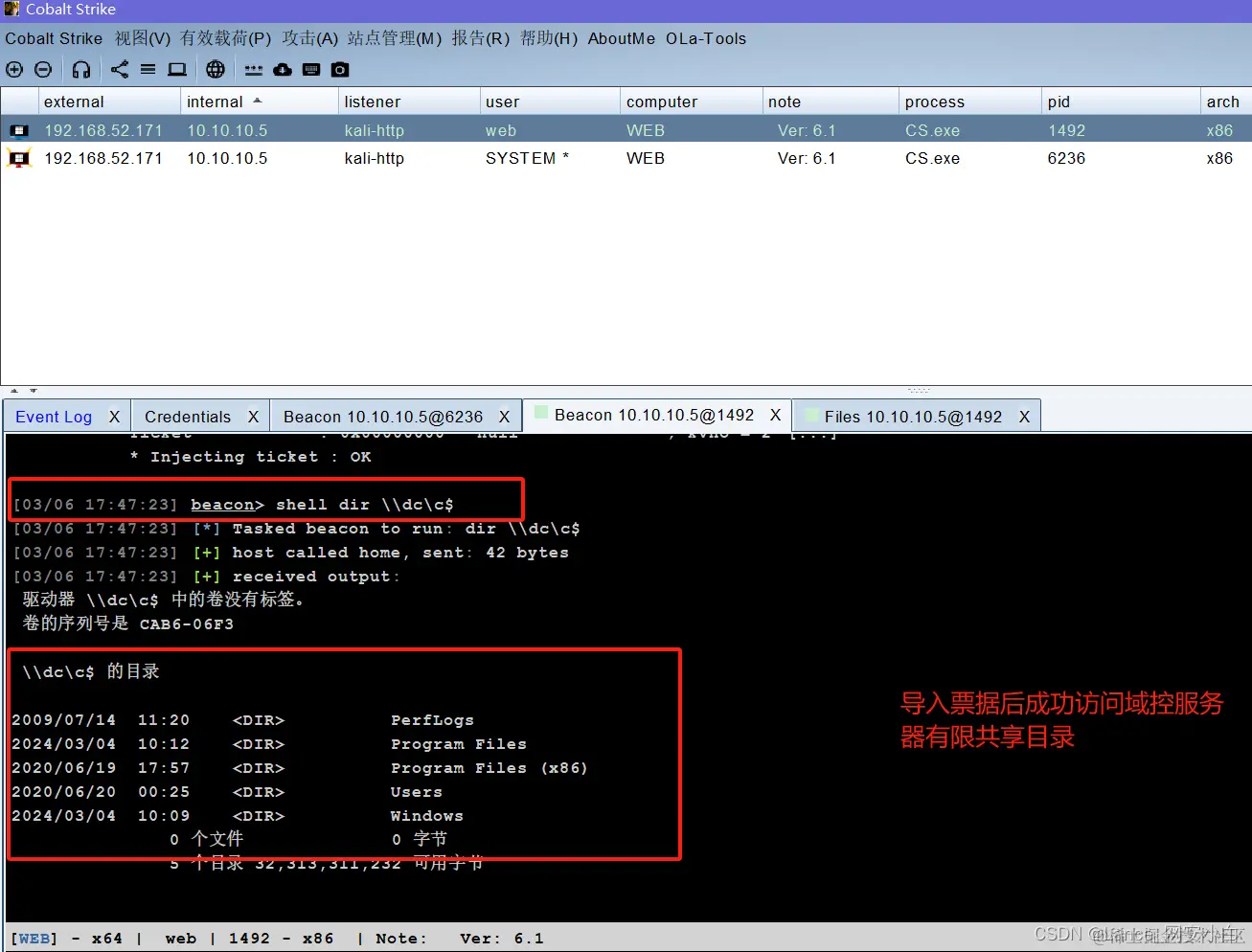Click the SYSTEM * user cell
This screenshot has width=1252, height=952.
point(527,158)
